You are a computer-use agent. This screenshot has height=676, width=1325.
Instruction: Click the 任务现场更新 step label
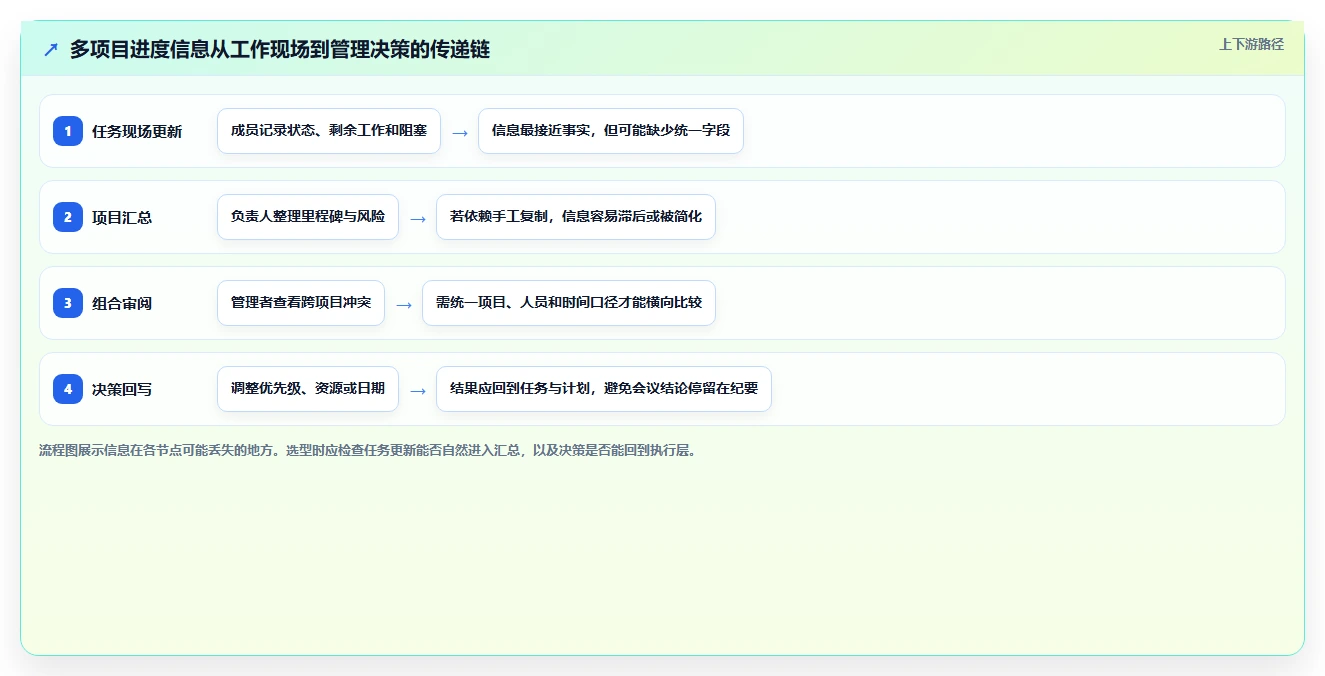tap(137, 131)
